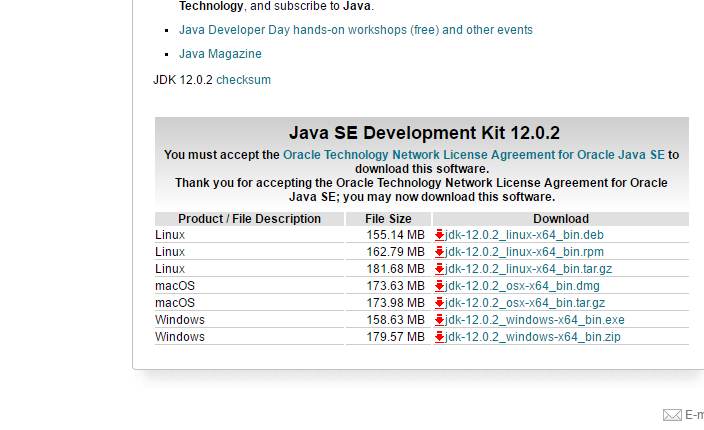Screen dimensions: 704x430
Task: Download jdk-12.0.2_windows-x64_bin.exe
Action: (534, 320)
